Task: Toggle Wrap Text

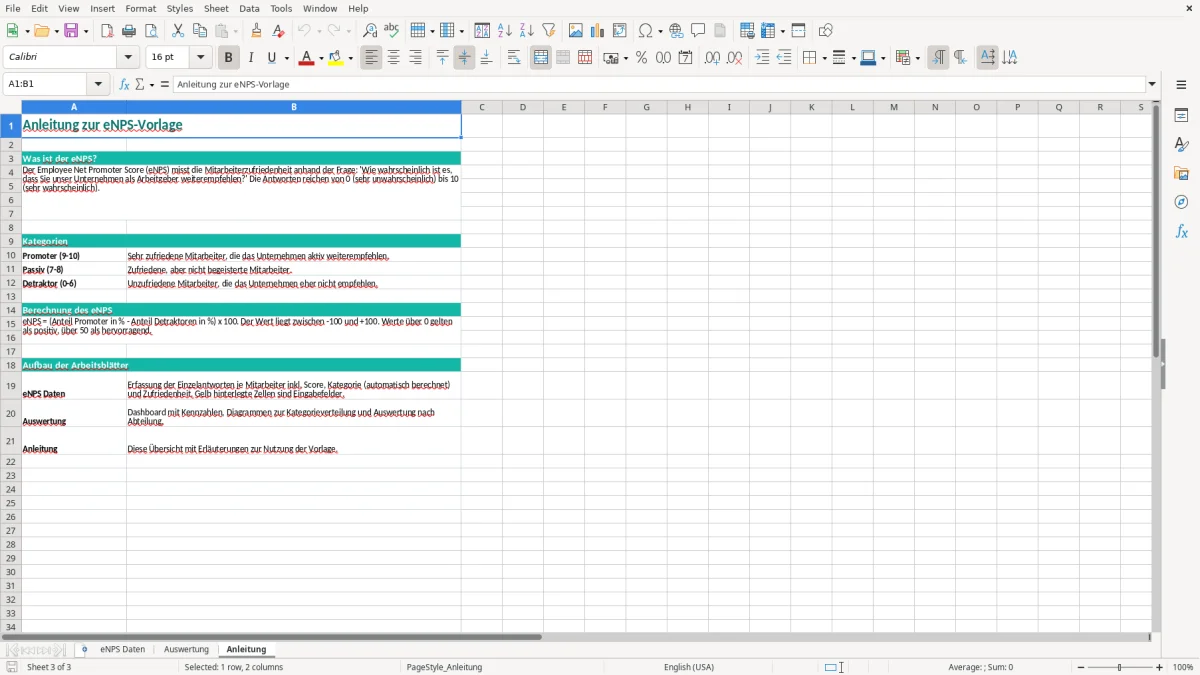Action: 514,58
